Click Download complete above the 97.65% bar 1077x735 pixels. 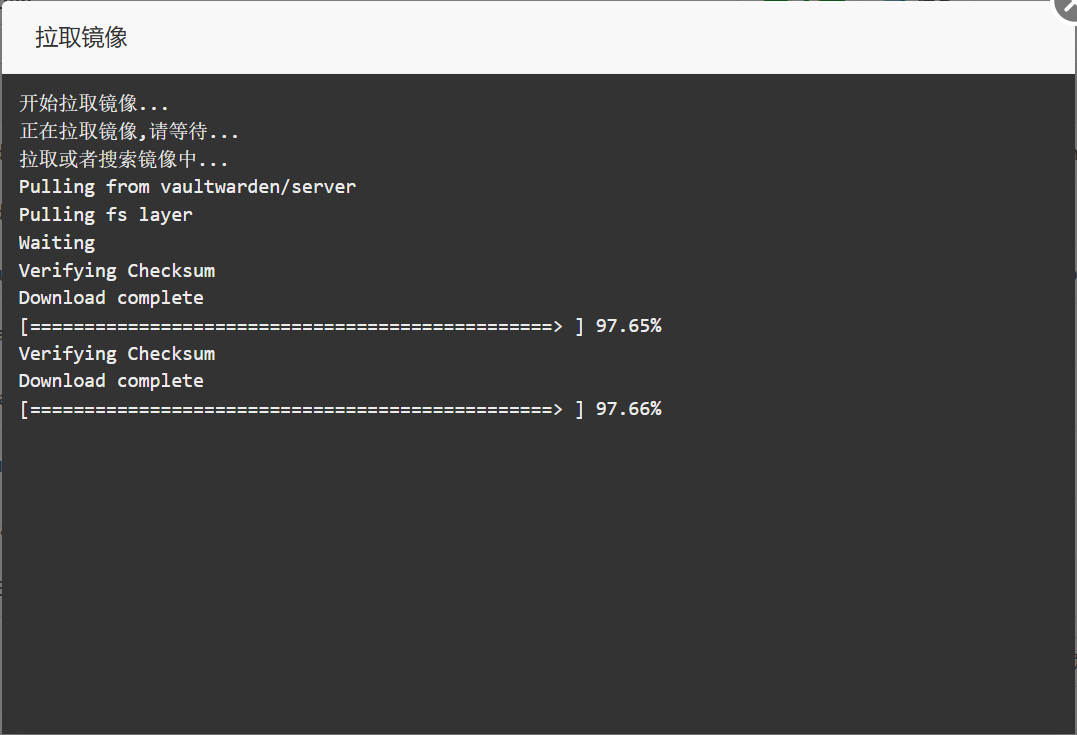tap(111, 298)
